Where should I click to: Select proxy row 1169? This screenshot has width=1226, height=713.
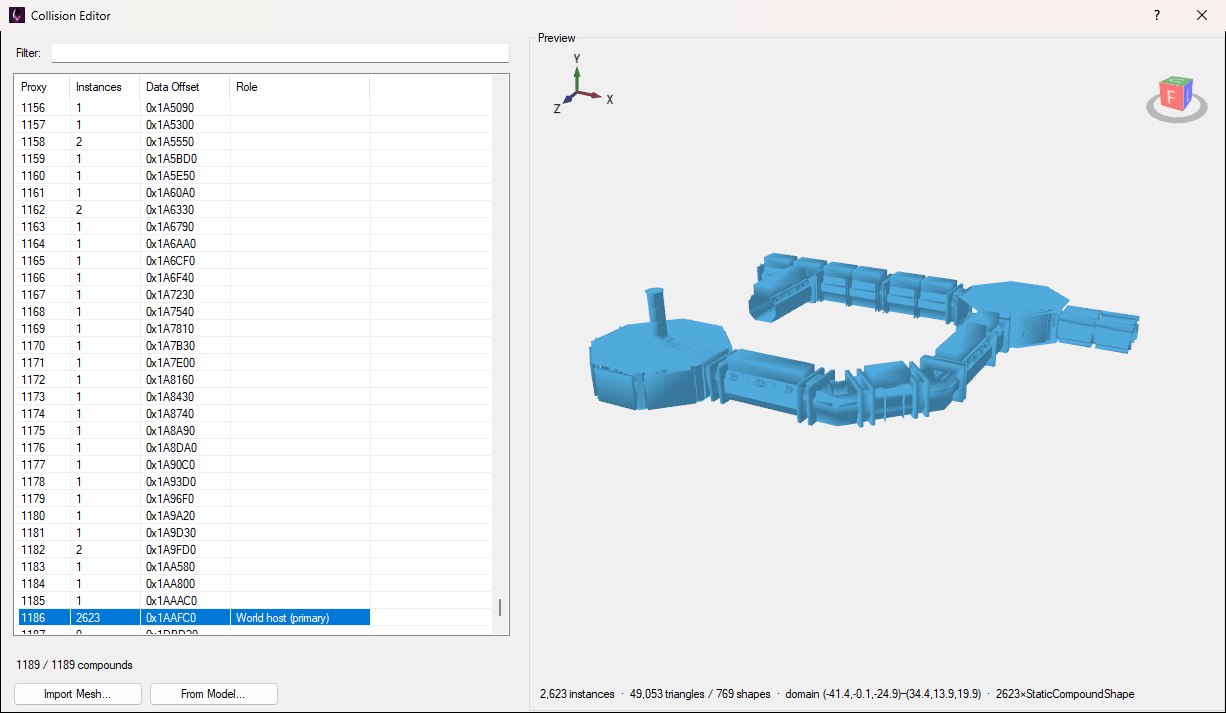point(194,329)
